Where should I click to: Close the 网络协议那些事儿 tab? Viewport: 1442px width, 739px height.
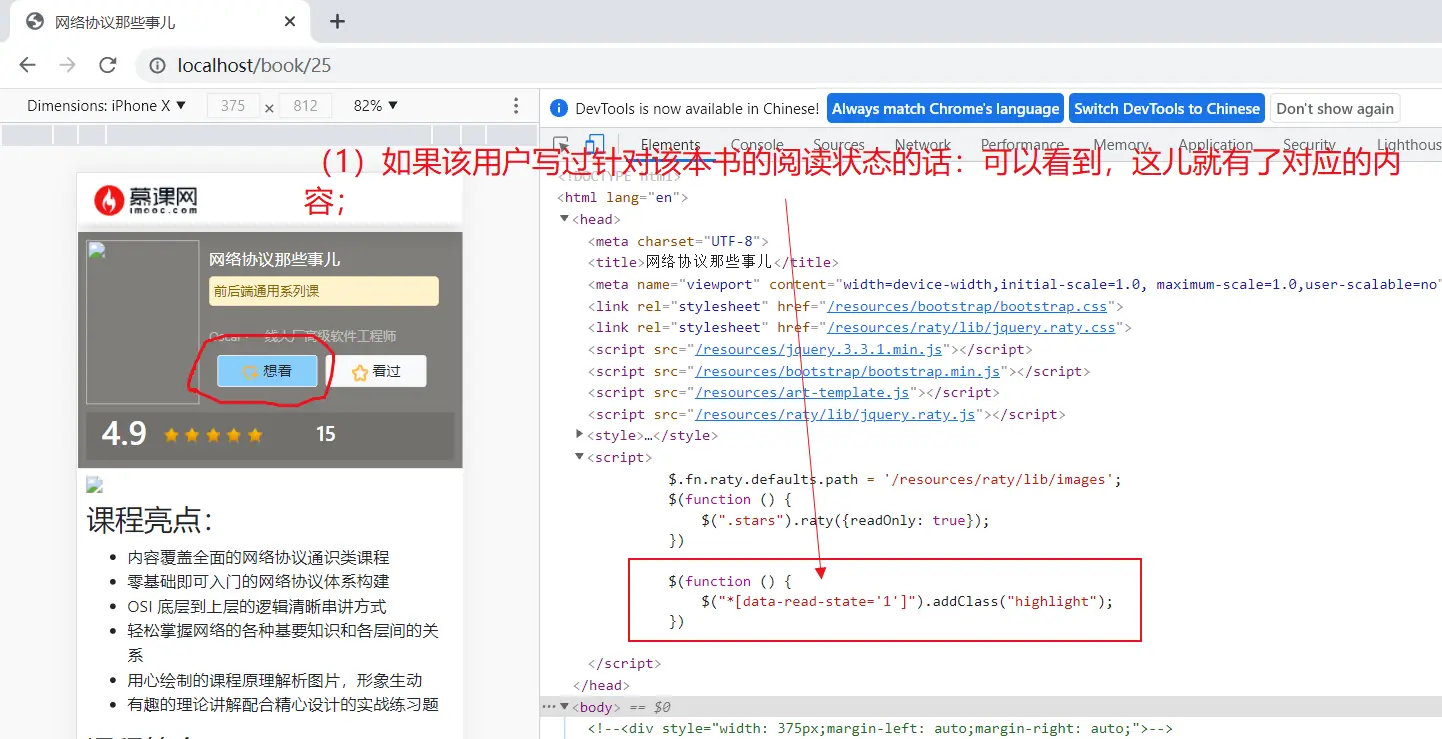tap(290, 21)
